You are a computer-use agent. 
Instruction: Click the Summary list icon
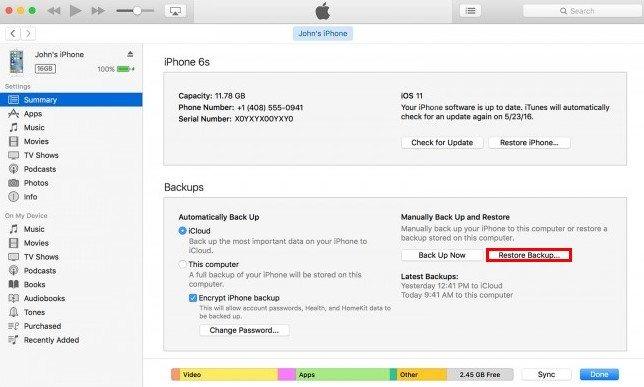coord(14,100)
